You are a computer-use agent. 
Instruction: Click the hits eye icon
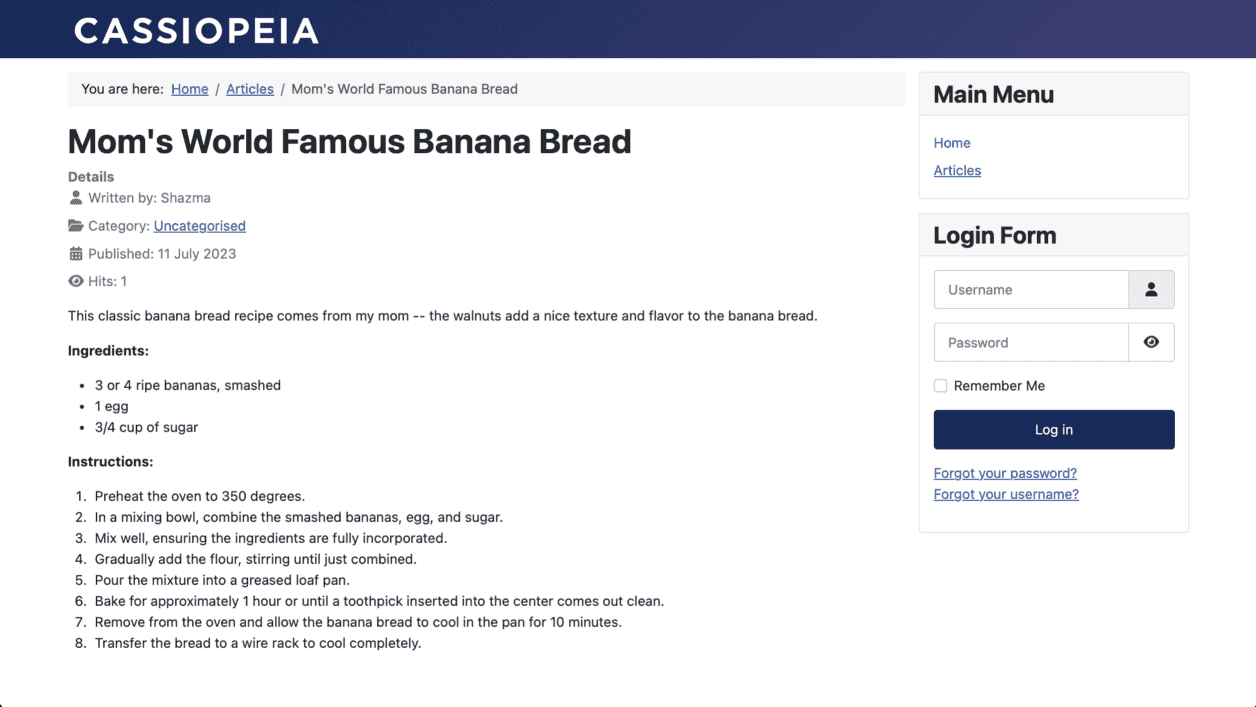(76, 282)
